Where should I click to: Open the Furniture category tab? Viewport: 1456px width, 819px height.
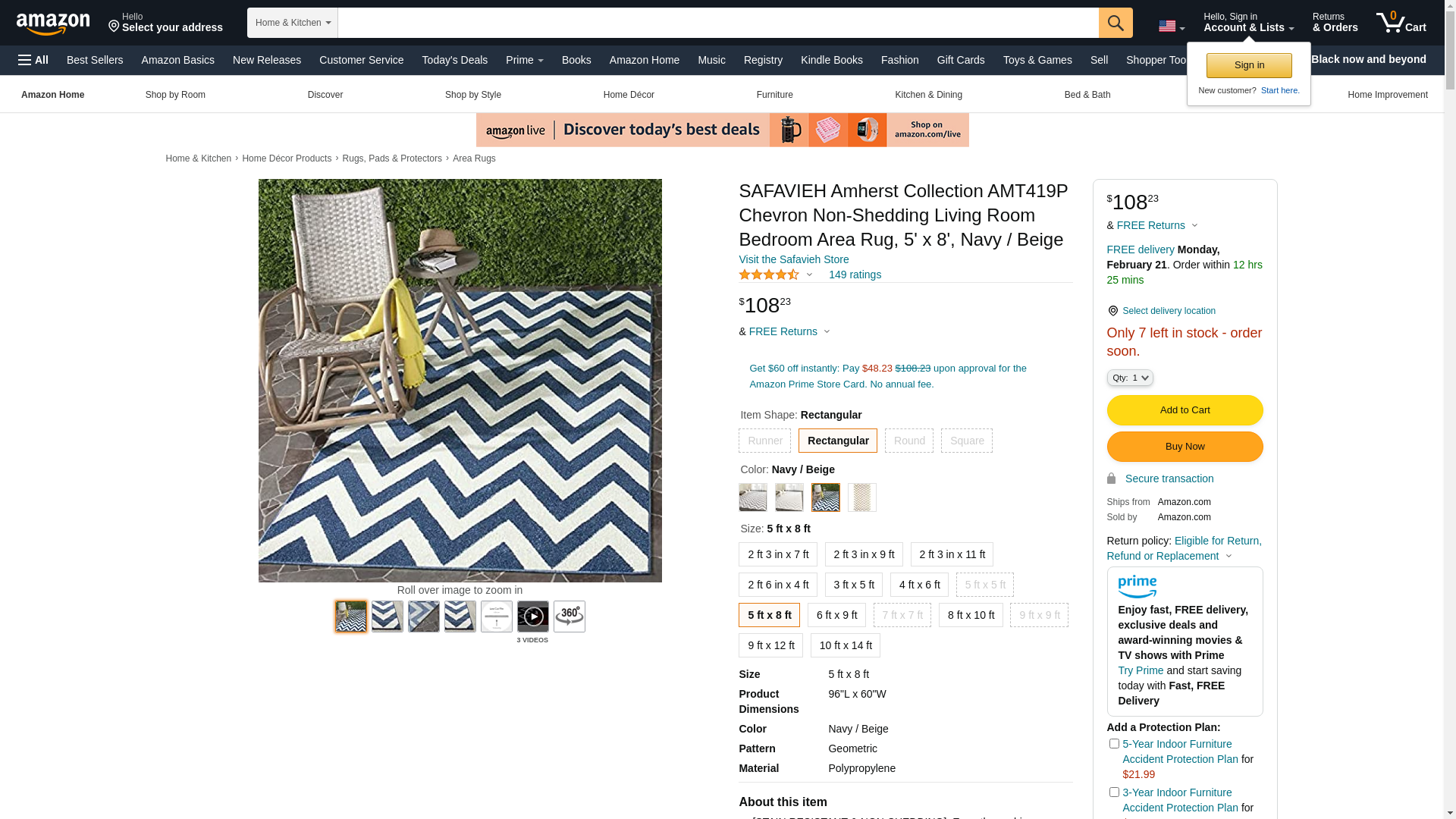pyautogui.click(x=773, y=95)
